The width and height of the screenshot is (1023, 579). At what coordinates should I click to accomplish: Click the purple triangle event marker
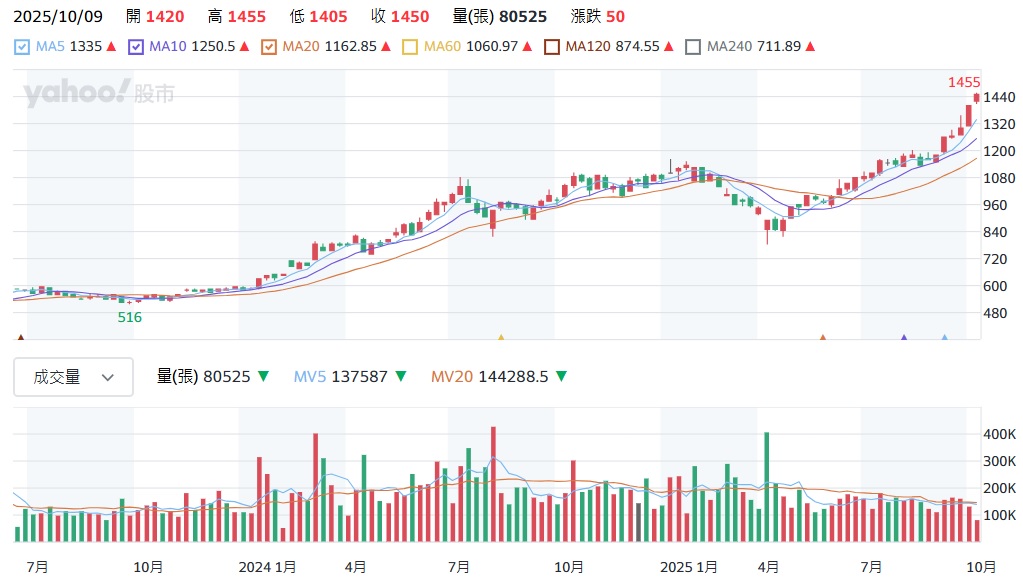904,338
